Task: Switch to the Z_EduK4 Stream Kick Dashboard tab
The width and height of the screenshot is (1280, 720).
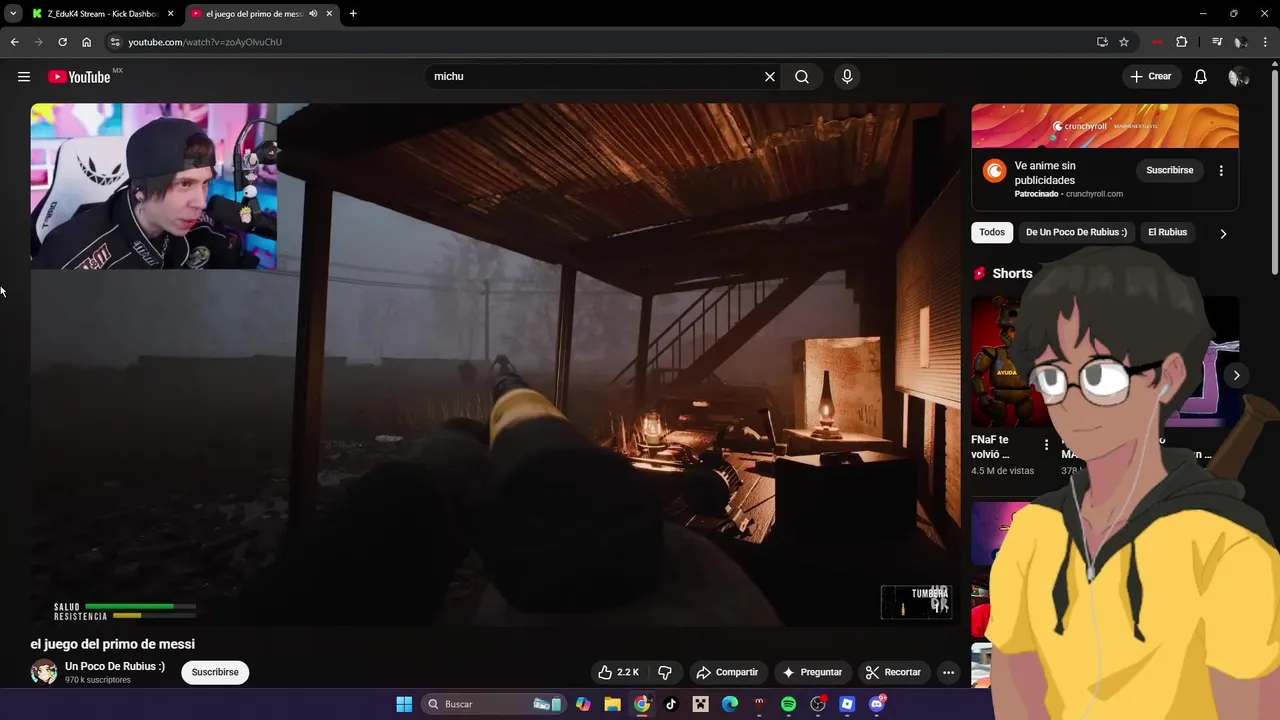Action: coord(100,14)
